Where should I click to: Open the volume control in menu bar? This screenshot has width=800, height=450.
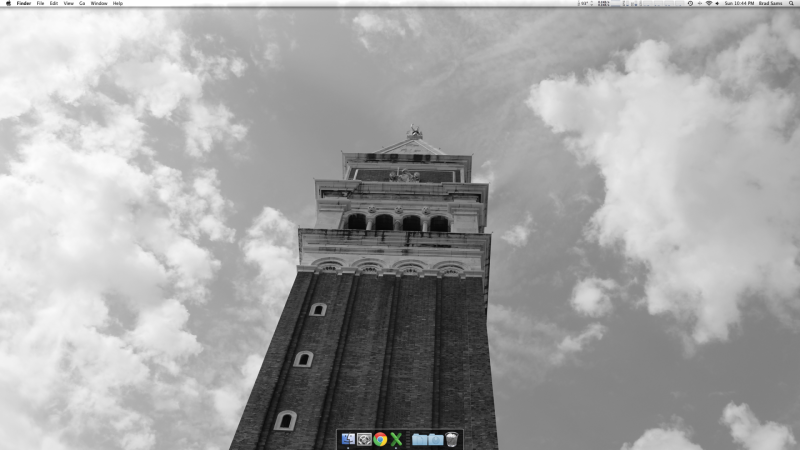717,3
